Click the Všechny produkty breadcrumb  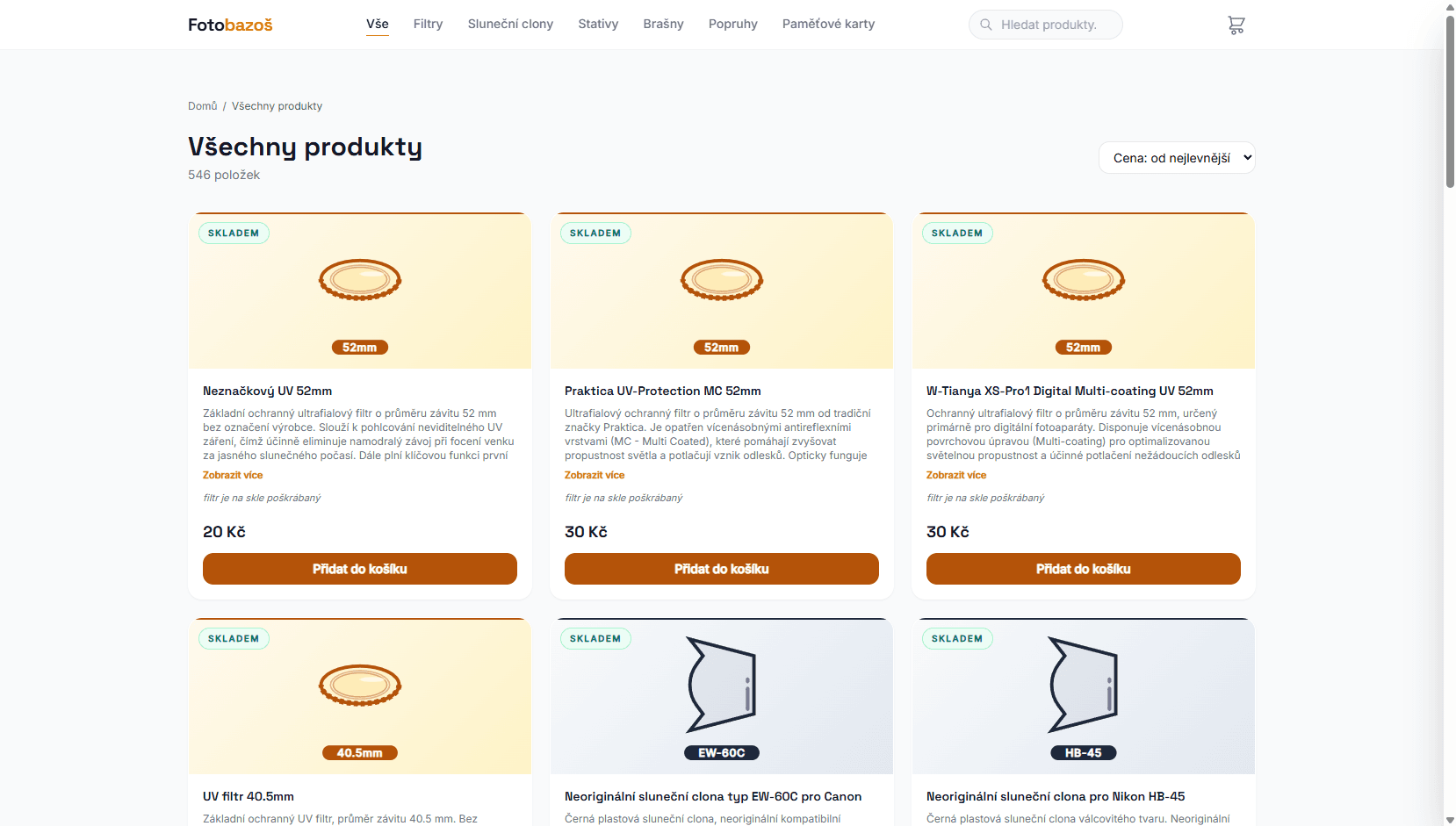click(277, 106)
